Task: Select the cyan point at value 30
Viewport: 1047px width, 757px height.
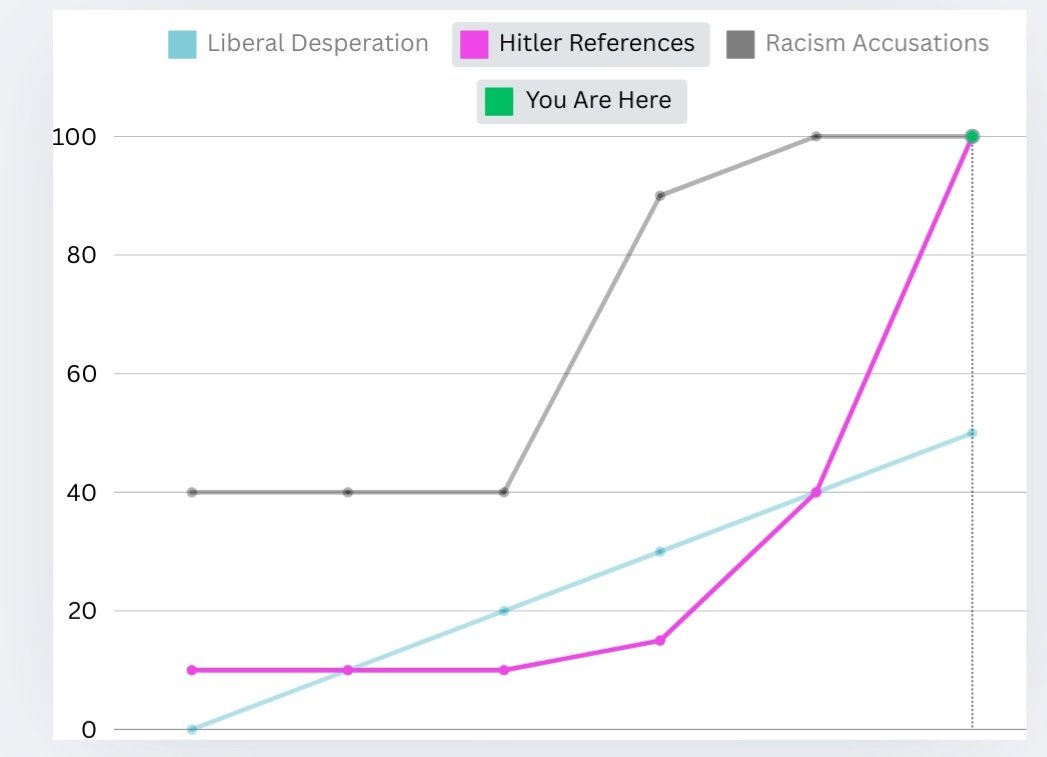Action: (x=660, y=551)
